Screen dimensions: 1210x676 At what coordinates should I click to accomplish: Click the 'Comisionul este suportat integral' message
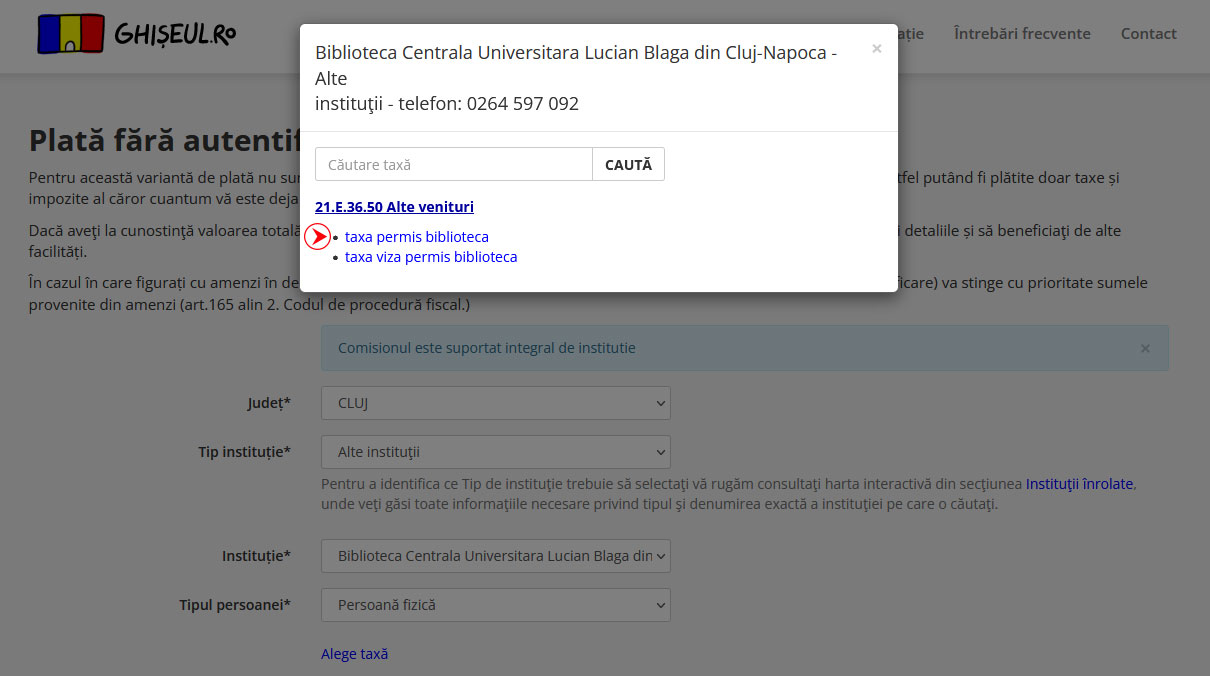[x=487, y=348]
